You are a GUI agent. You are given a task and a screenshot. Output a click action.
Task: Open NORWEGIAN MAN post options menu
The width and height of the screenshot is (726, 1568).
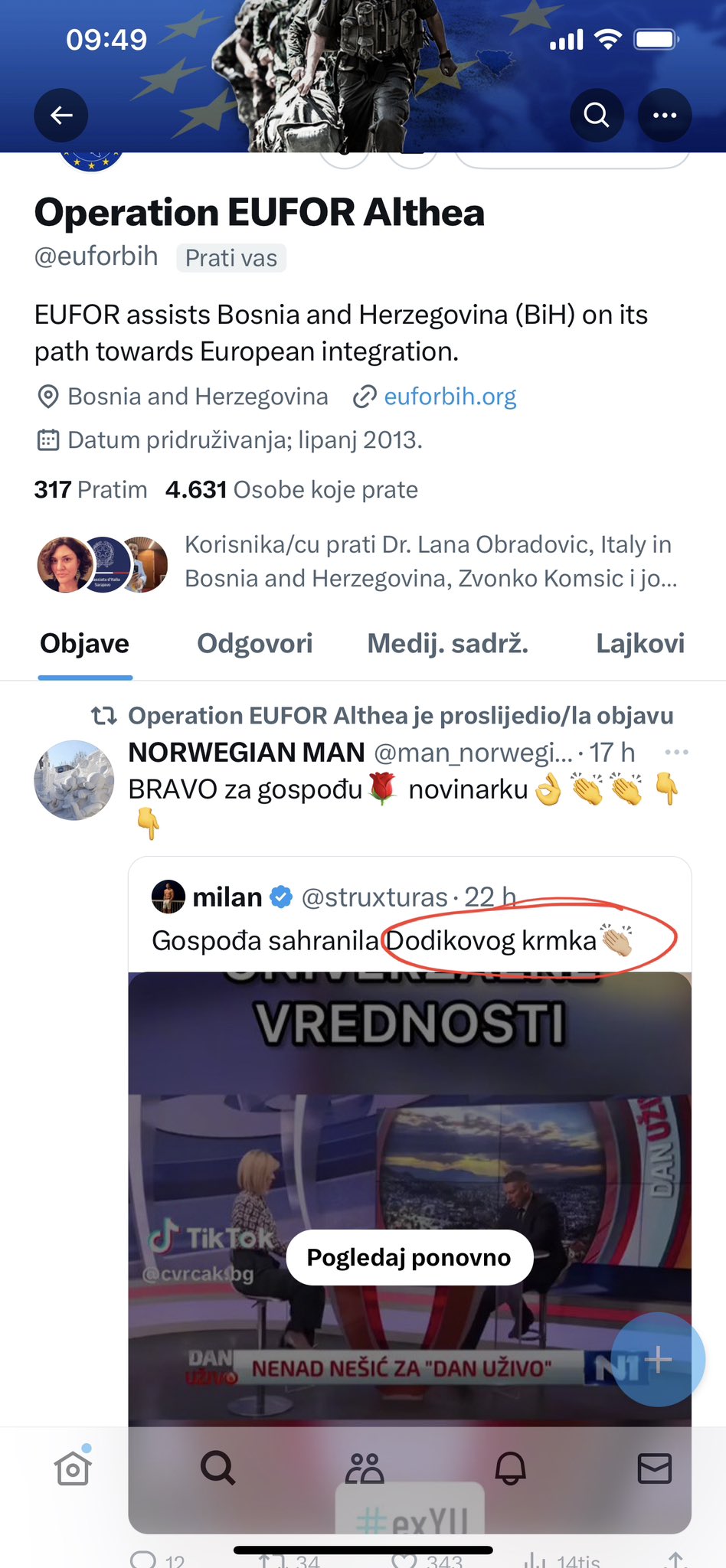676,753
